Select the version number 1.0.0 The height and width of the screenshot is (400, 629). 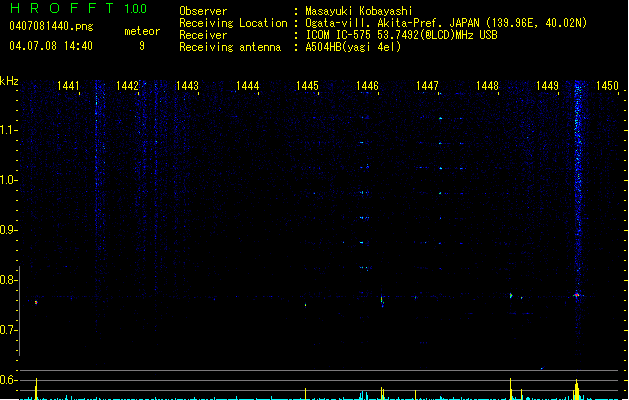pyautogui.click(x=136, y=9)
